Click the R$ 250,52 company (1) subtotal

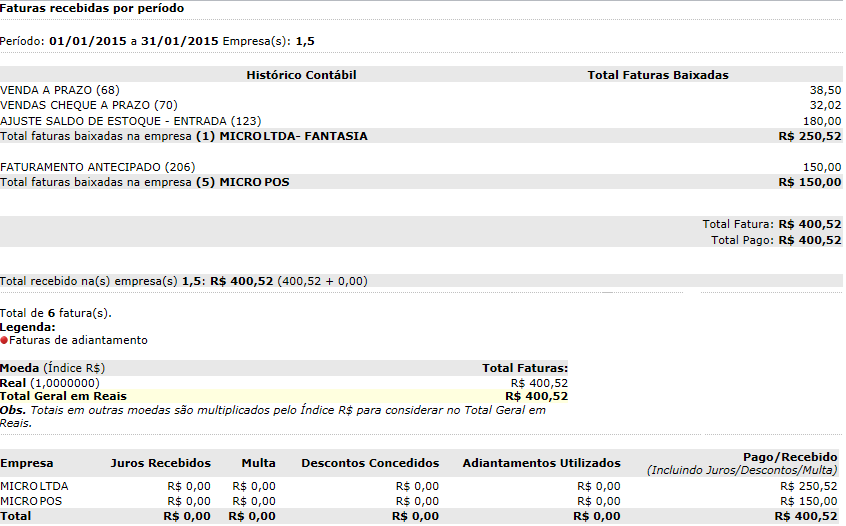click(x=810, y=136)
